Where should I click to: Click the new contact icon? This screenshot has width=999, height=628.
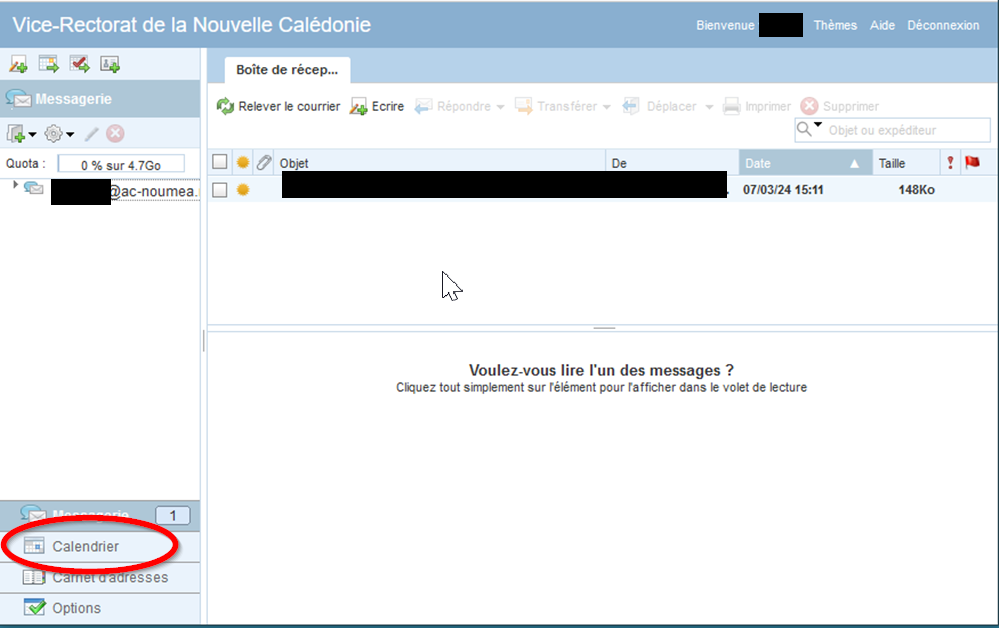click(110, 65)
